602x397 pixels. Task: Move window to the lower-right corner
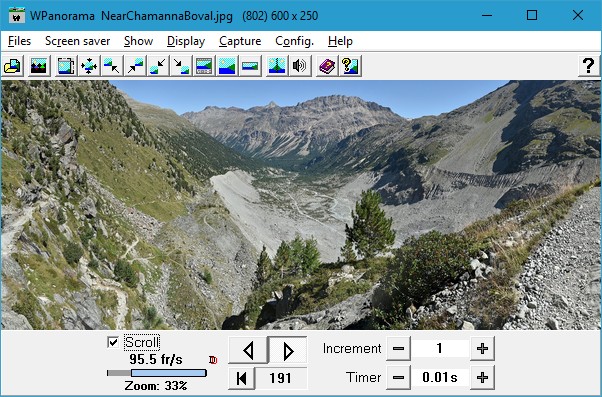[x=181, y=66]
